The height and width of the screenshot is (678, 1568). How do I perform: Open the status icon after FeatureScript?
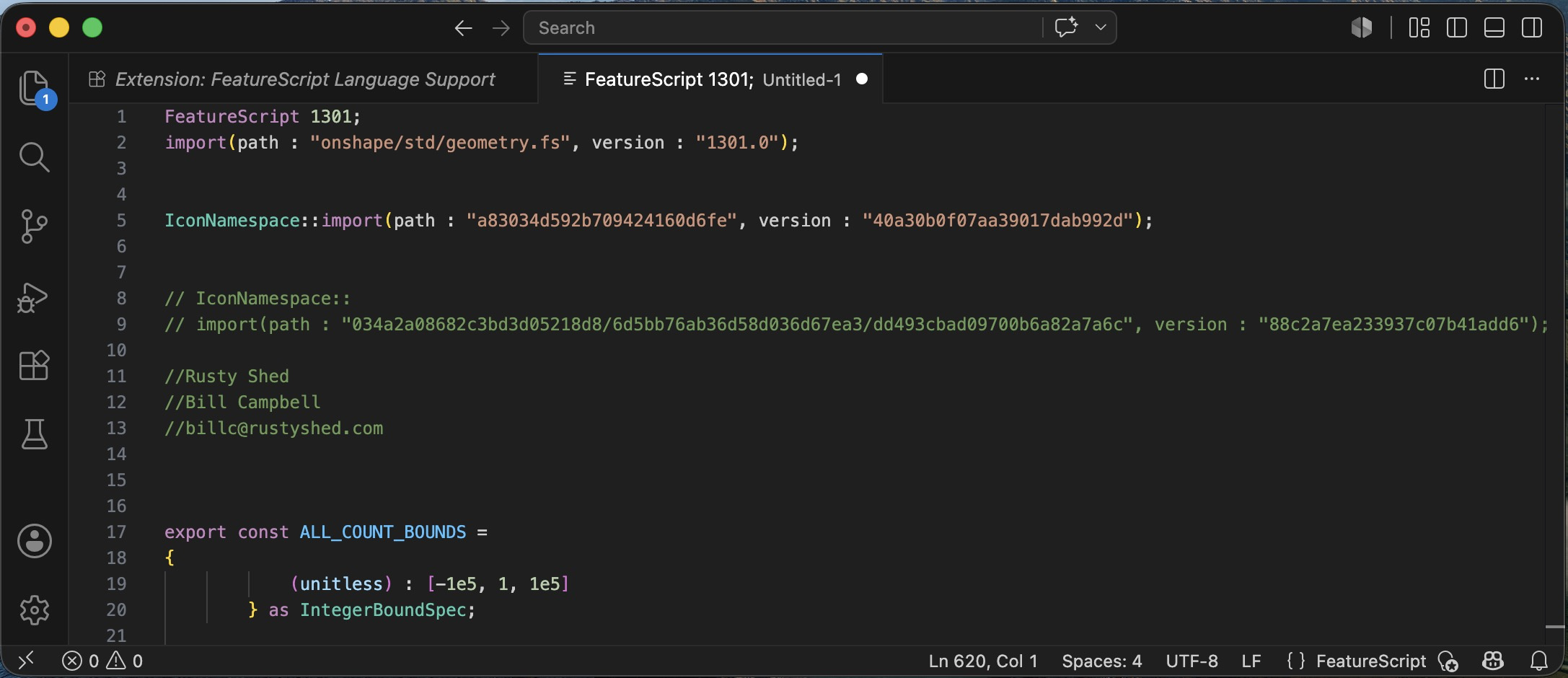(1448, 661)
